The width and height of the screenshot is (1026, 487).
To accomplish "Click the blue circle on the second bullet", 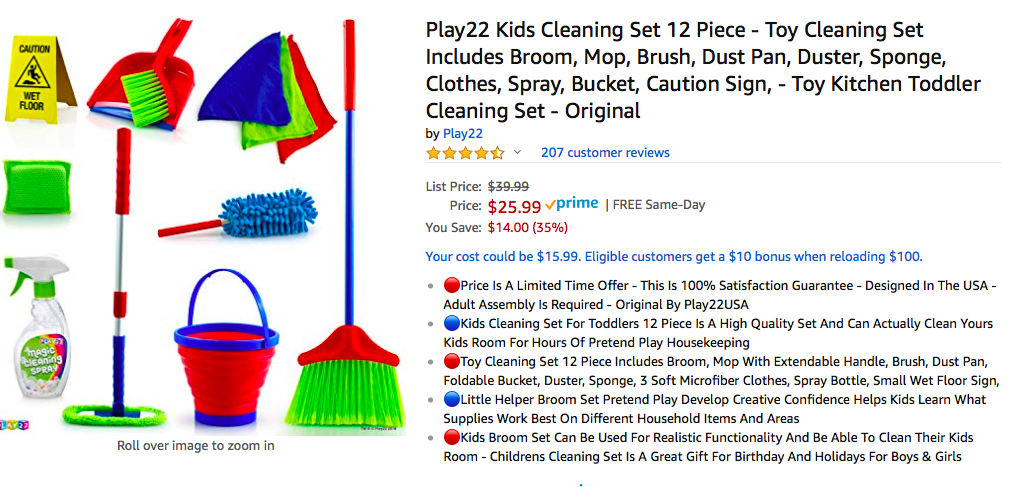I will (x=451, y=324).
